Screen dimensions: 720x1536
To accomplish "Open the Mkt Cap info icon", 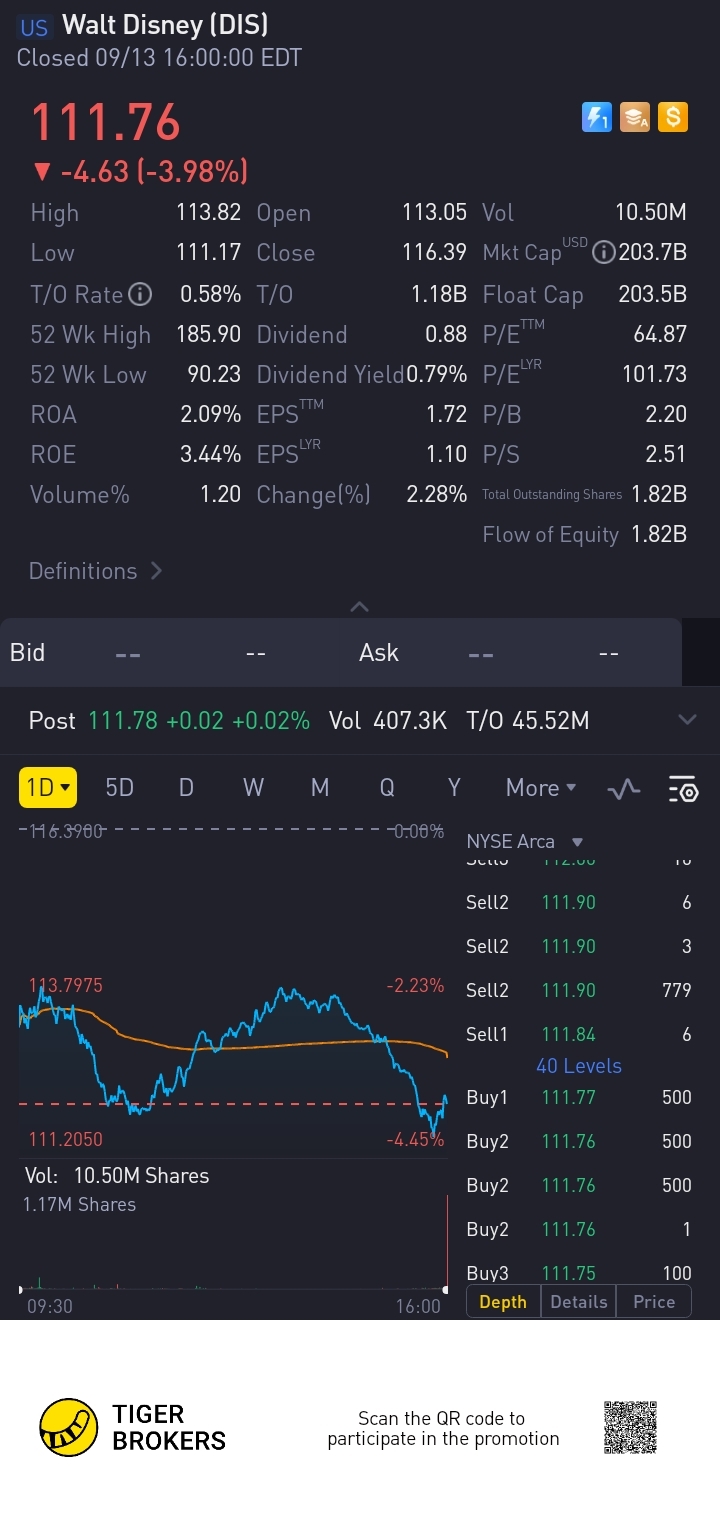I will [603, 253].
